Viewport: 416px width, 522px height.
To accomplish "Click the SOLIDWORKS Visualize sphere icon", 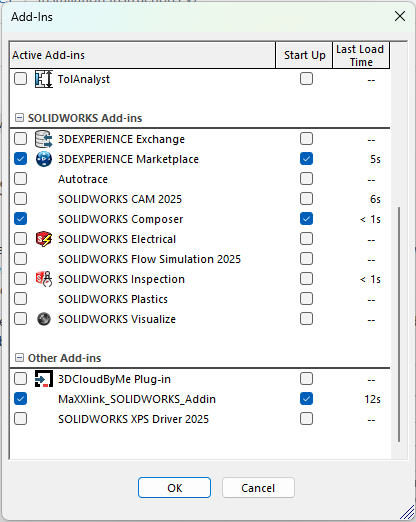I will pos(44,319).
